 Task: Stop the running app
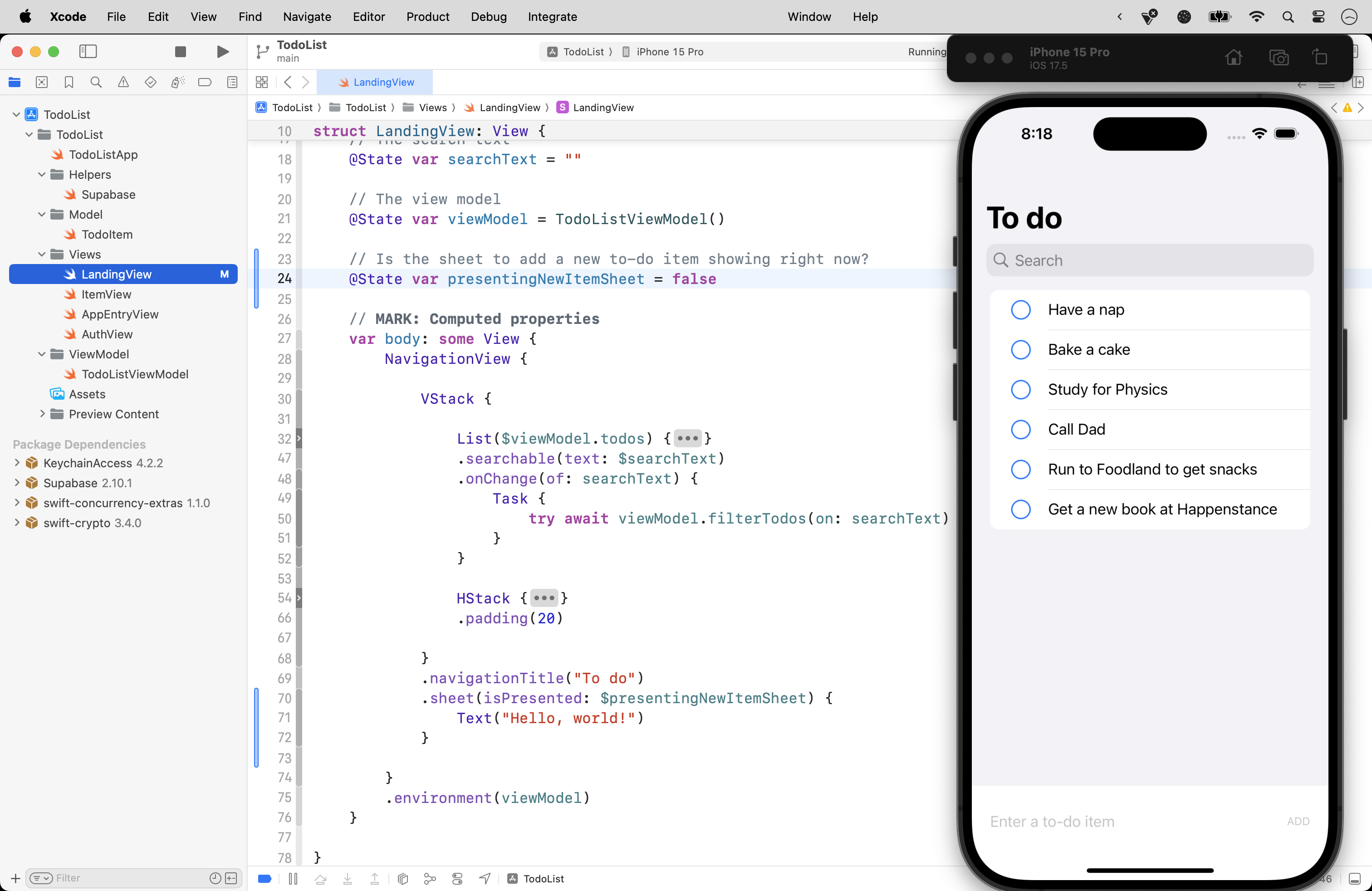click(x=181, y=52)
